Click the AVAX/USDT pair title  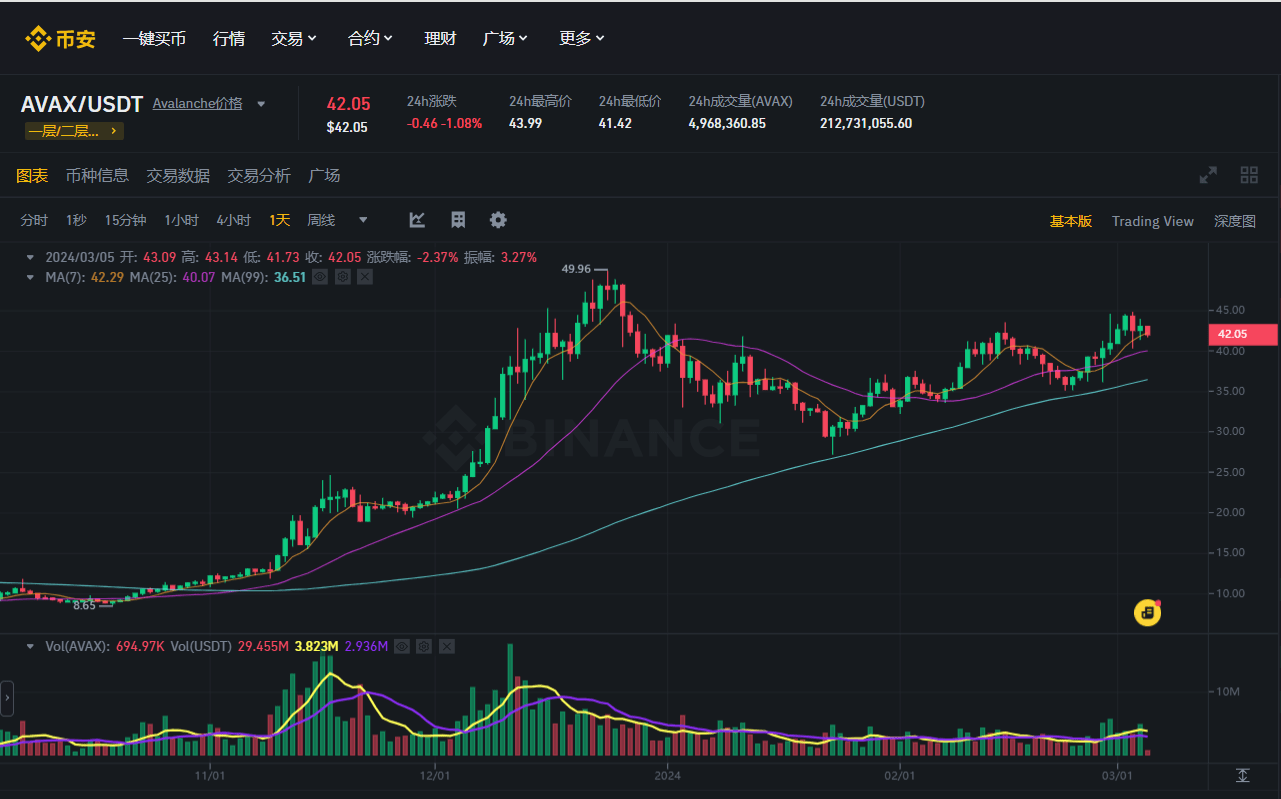(x=82, y=104)
